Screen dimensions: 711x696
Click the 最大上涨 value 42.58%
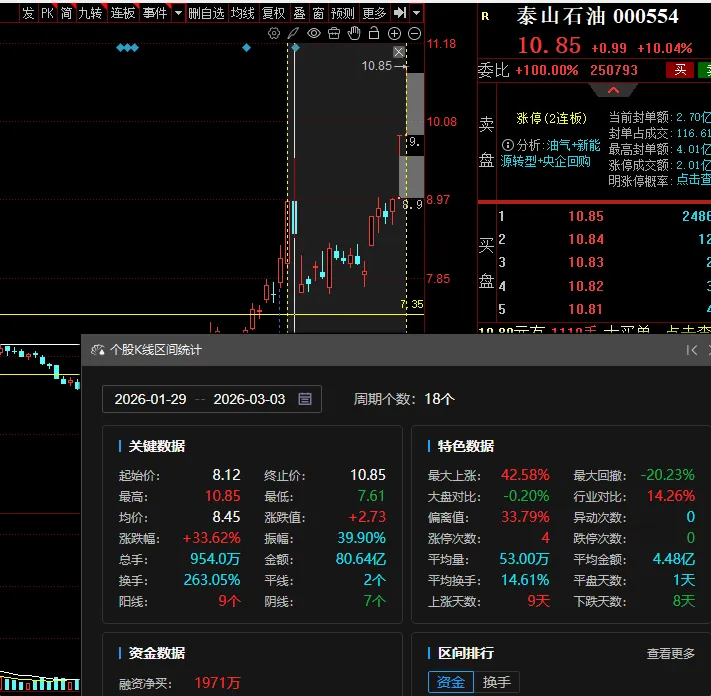525,475
